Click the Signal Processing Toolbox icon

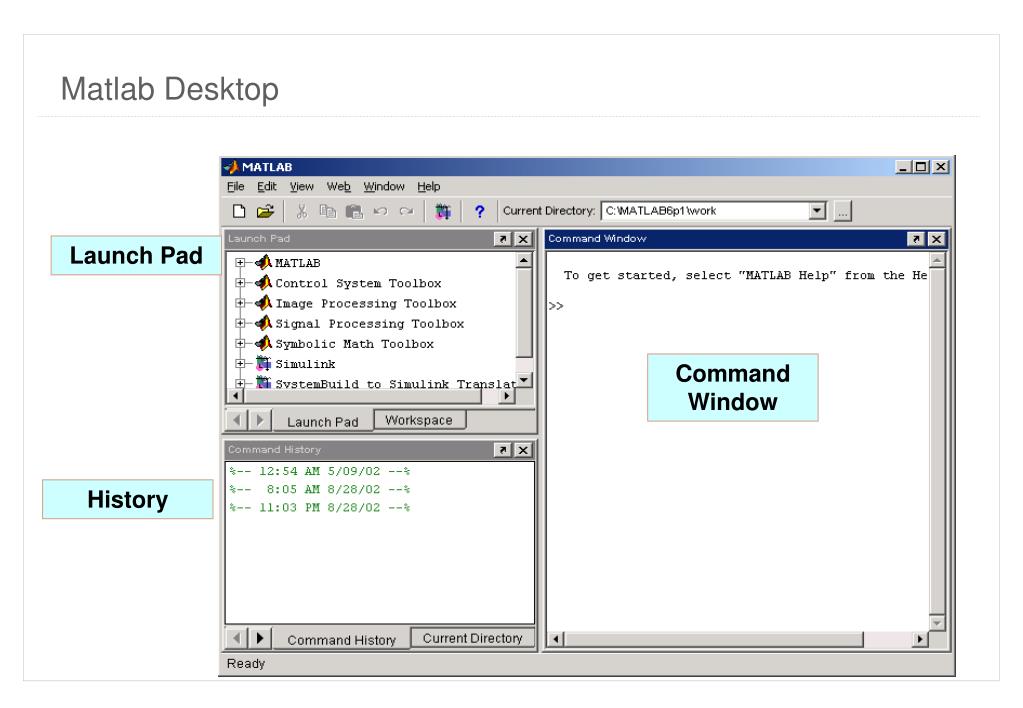(264, 323)
